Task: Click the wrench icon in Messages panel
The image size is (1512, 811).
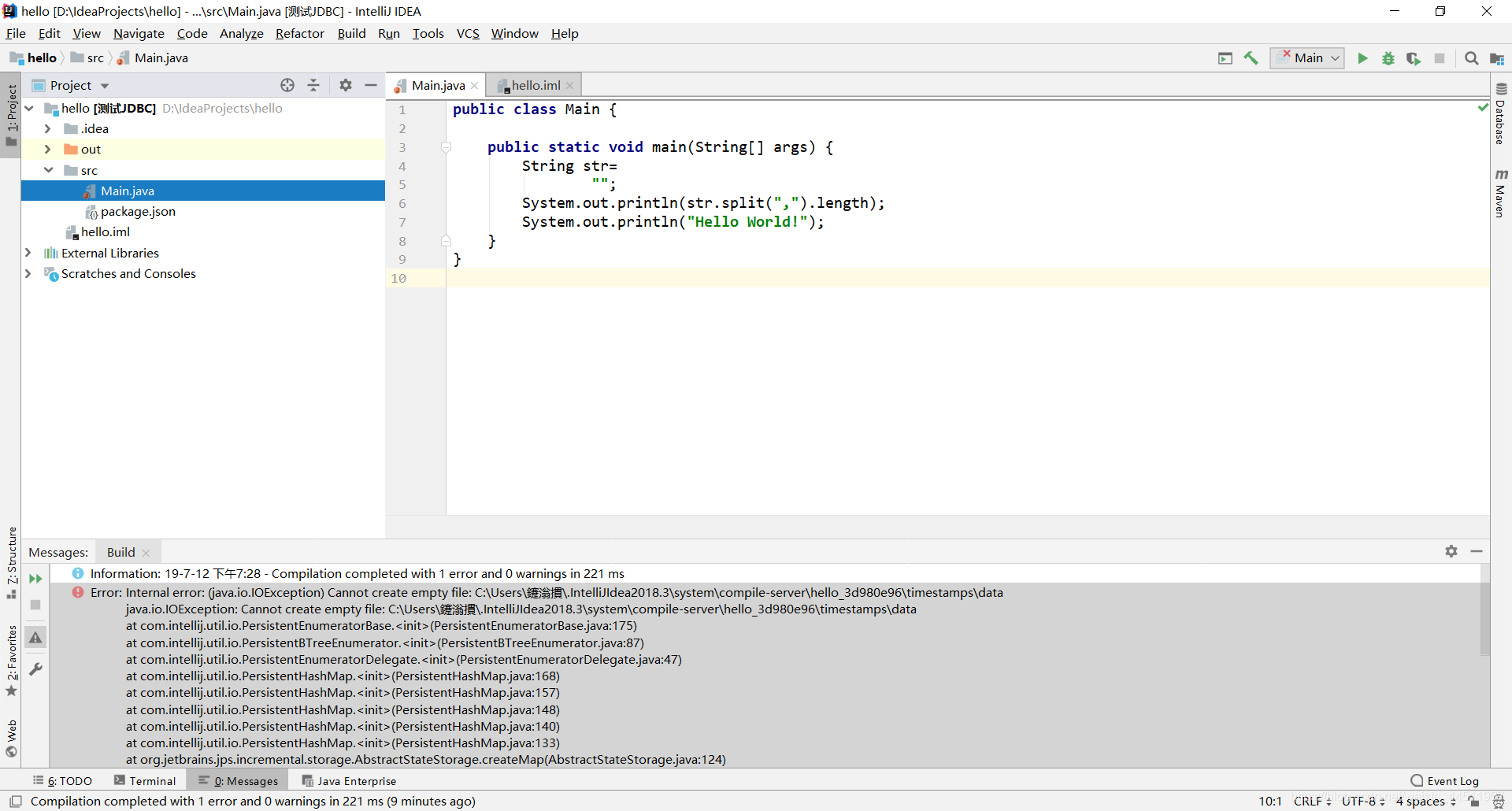Action: [35, 669]
